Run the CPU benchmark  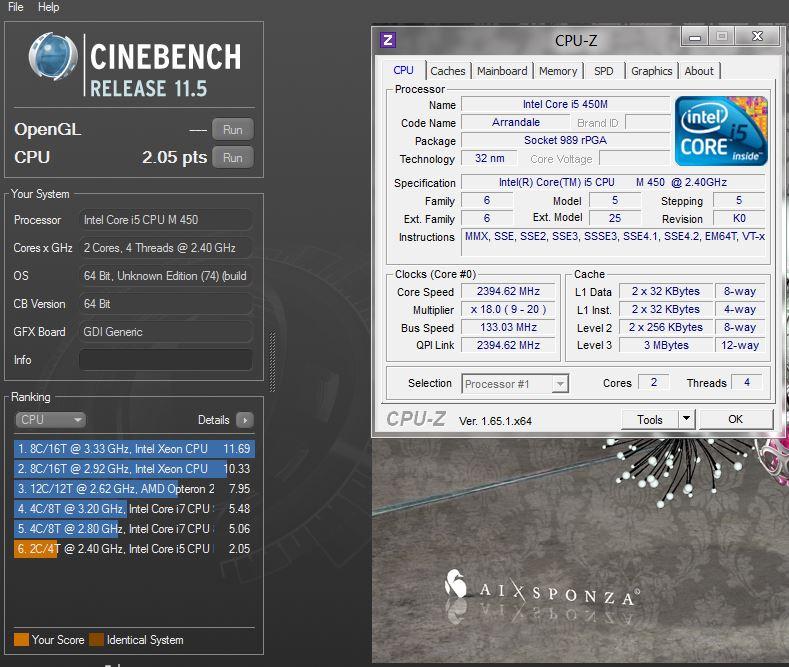click(232, 157)
